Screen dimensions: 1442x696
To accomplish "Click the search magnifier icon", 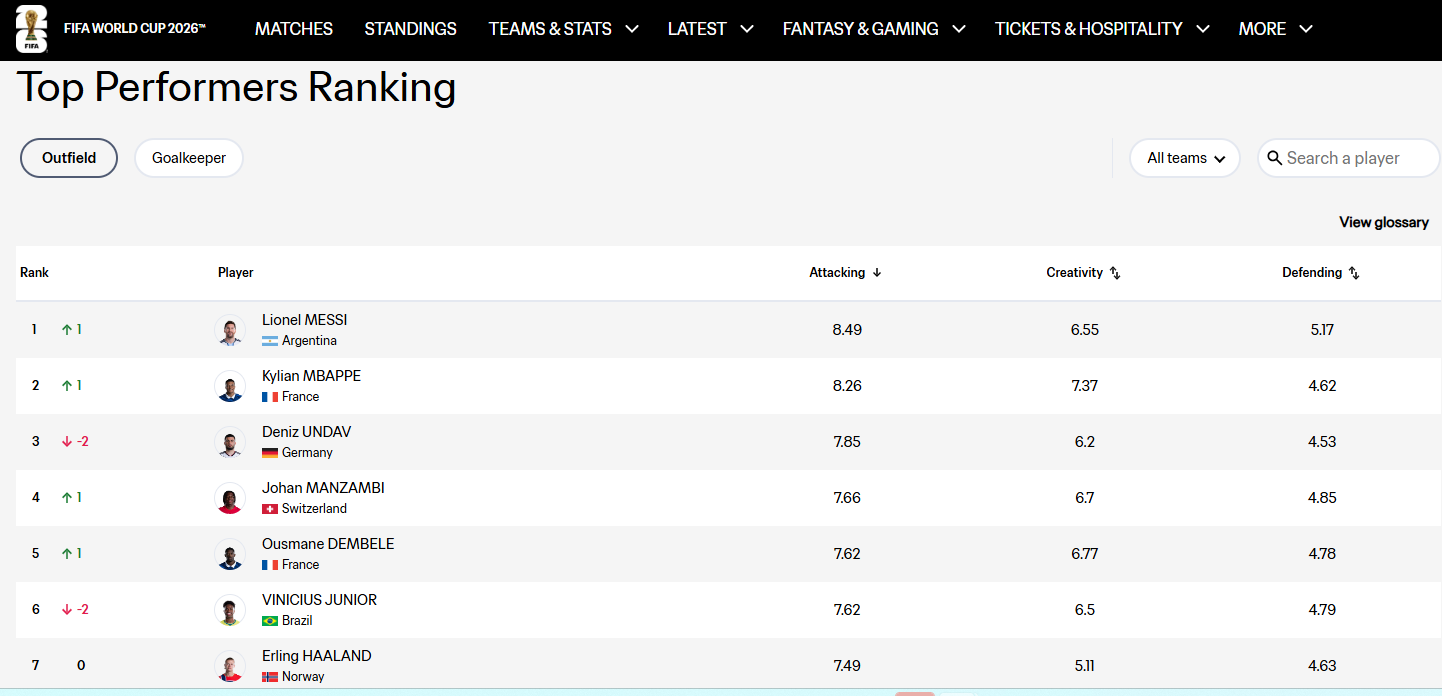I will 1275,158.
